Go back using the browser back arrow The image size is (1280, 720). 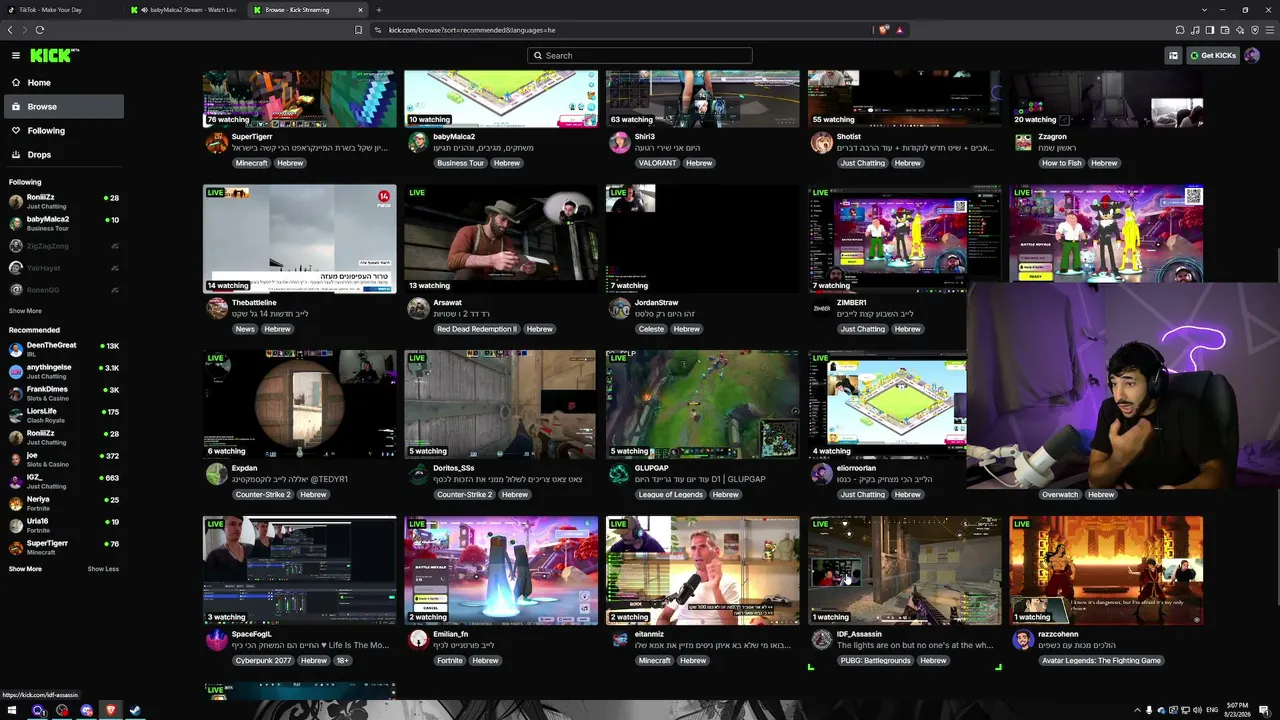point(11,30)
